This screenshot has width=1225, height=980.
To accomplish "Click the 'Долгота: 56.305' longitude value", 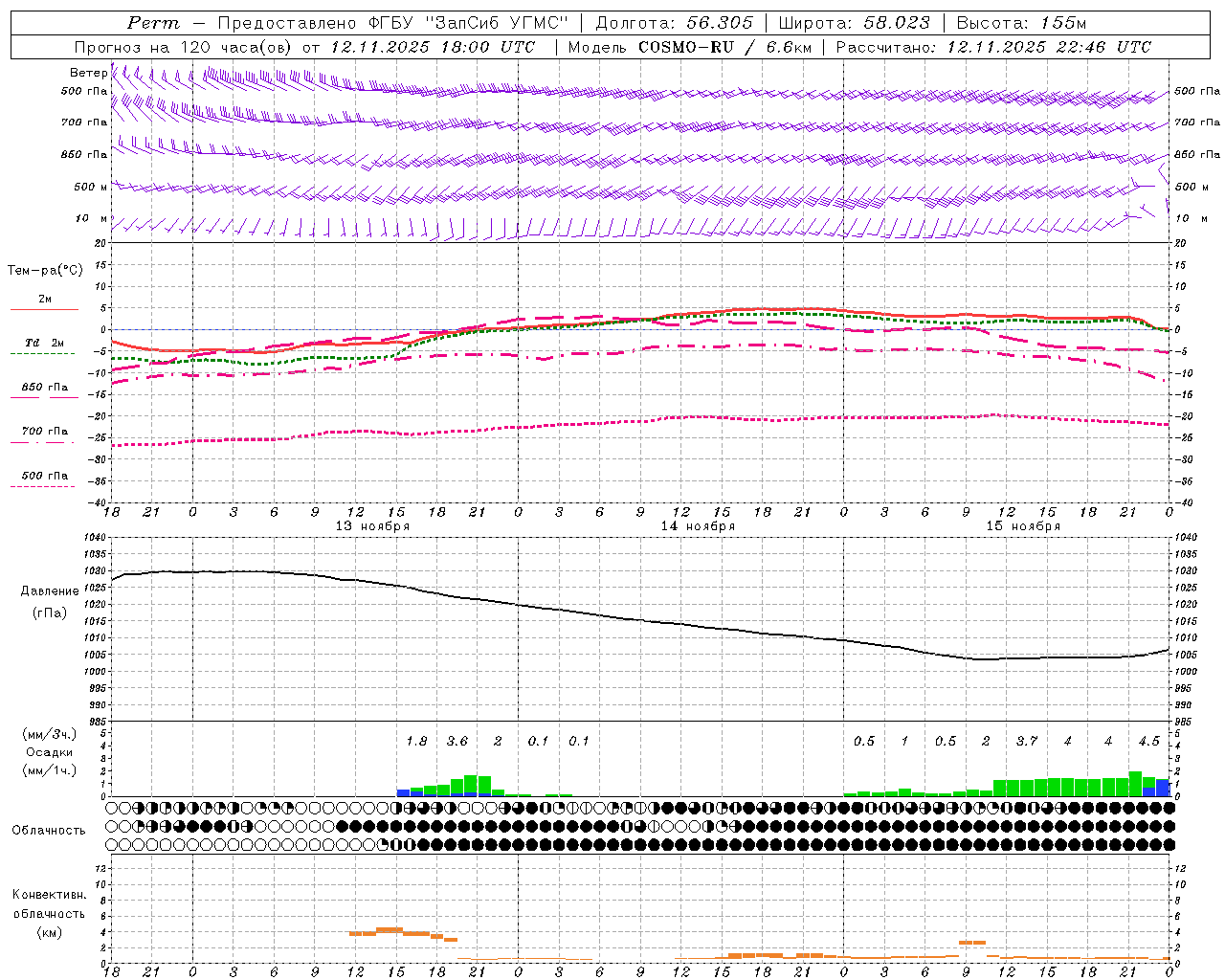I will click(x=674, y=23).
